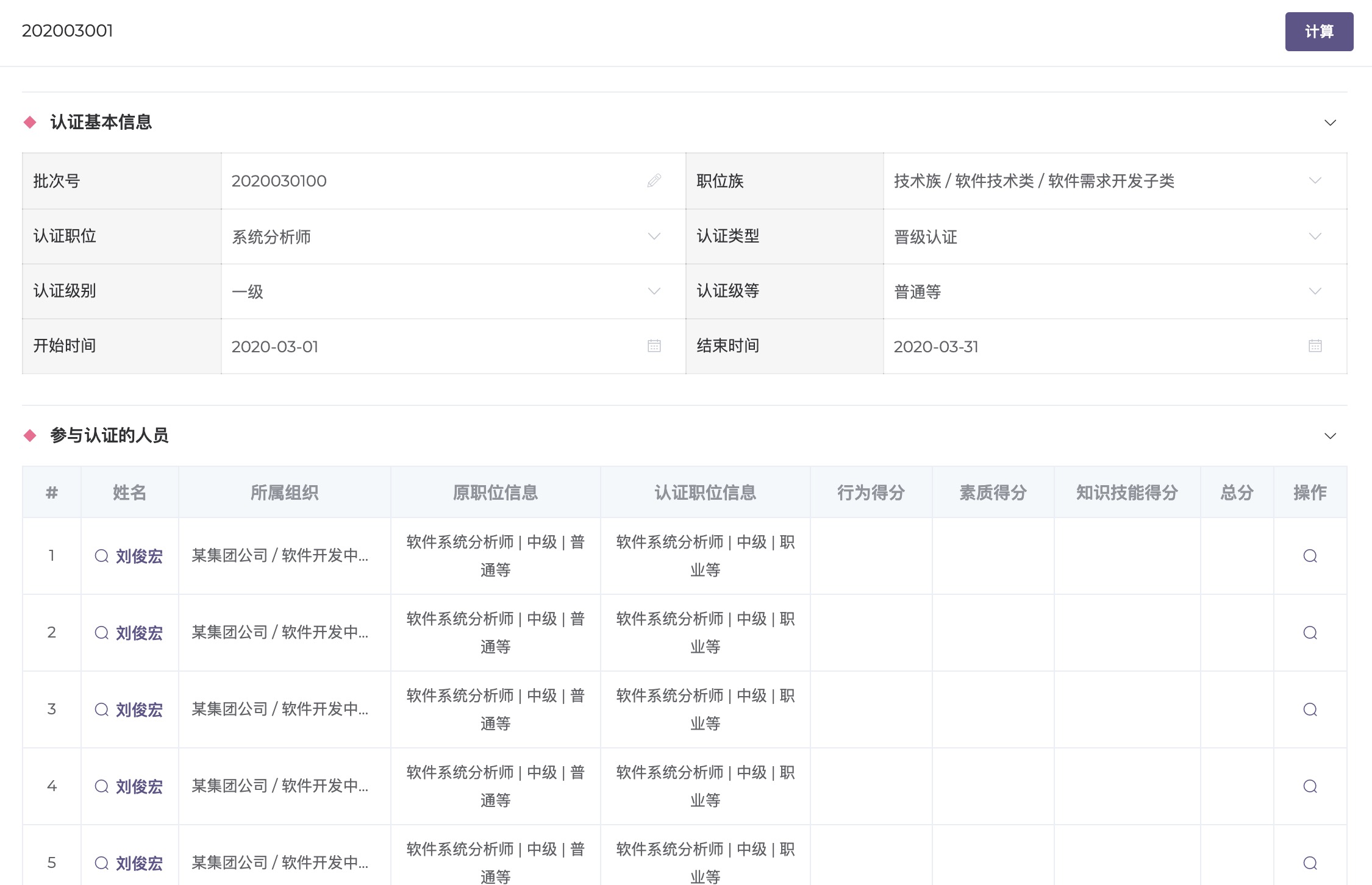Click magnifier icon in row 4 操作 column
The width and height of the screenshot is (1372, 885).
click(1310, 786)
